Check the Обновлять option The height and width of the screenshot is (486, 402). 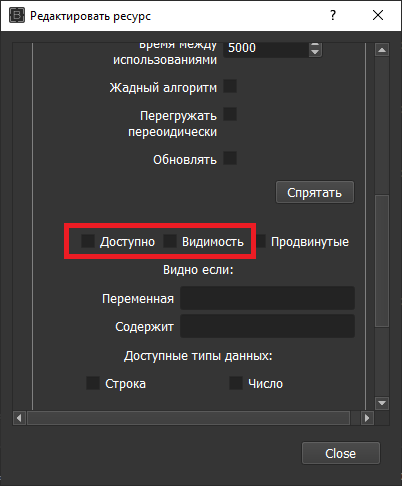tap(230, 158)
